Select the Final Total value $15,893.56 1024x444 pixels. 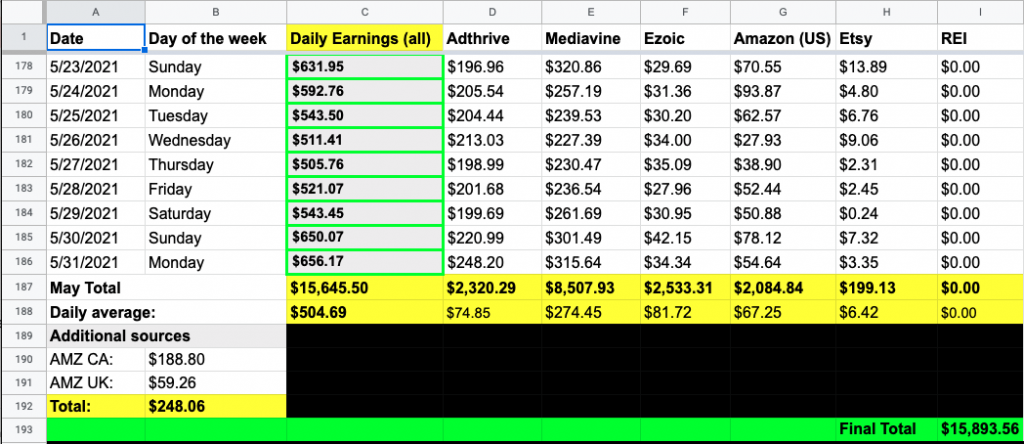coord(980,429)
